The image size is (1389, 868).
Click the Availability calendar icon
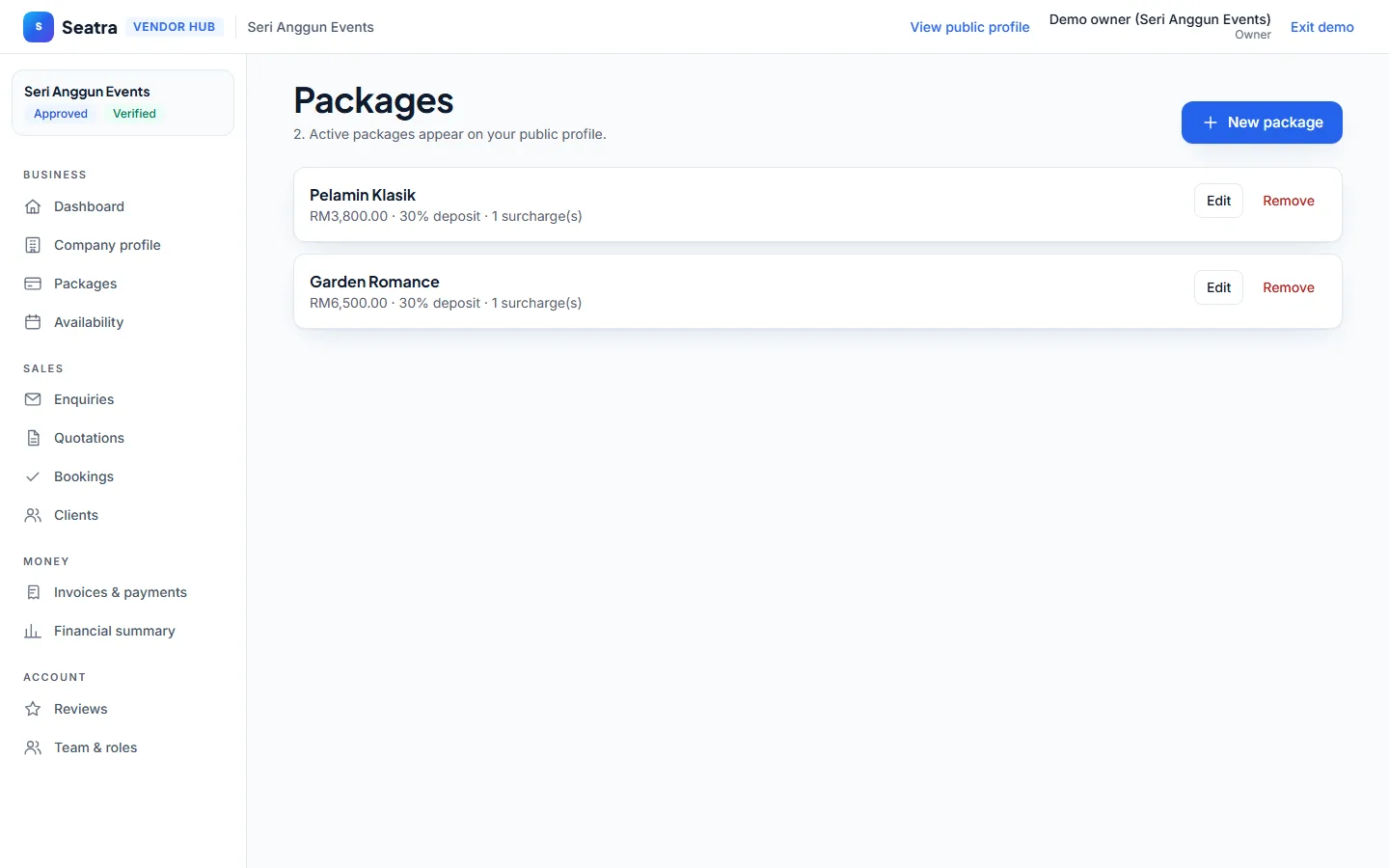coord(33,322)
